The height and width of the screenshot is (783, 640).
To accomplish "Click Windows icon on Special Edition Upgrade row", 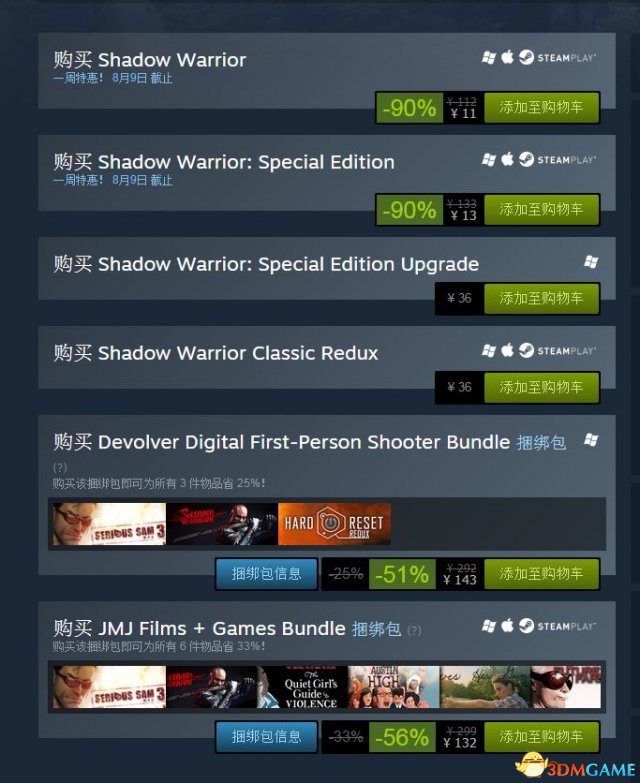I will click(591, 262).
